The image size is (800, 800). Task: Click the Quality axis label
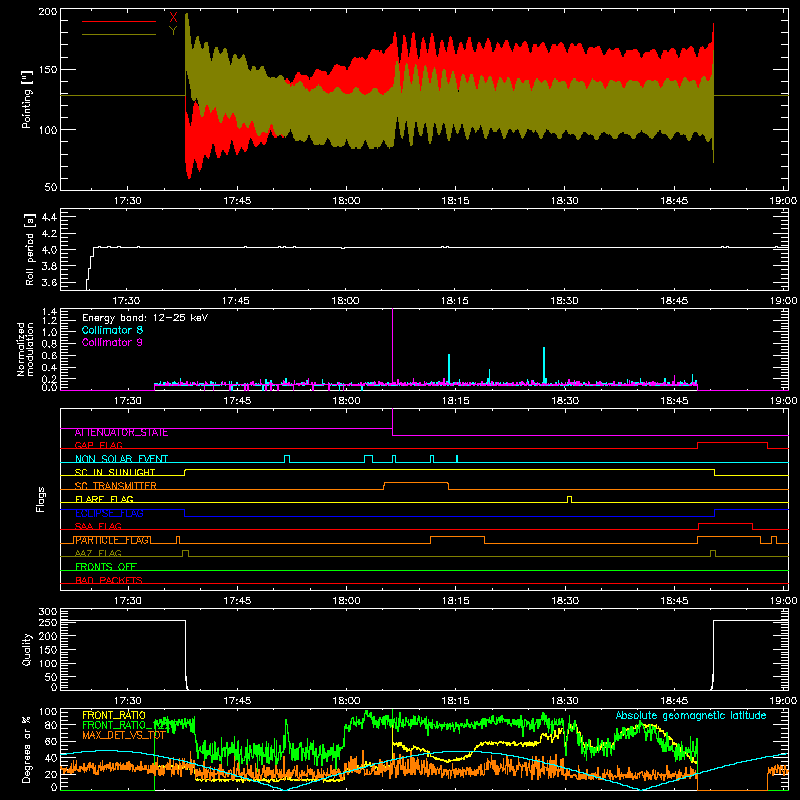[27, 649]
